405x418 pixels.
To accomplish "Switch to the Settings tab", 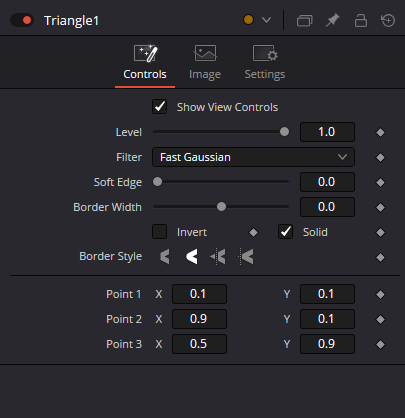I will pos(265,62).
